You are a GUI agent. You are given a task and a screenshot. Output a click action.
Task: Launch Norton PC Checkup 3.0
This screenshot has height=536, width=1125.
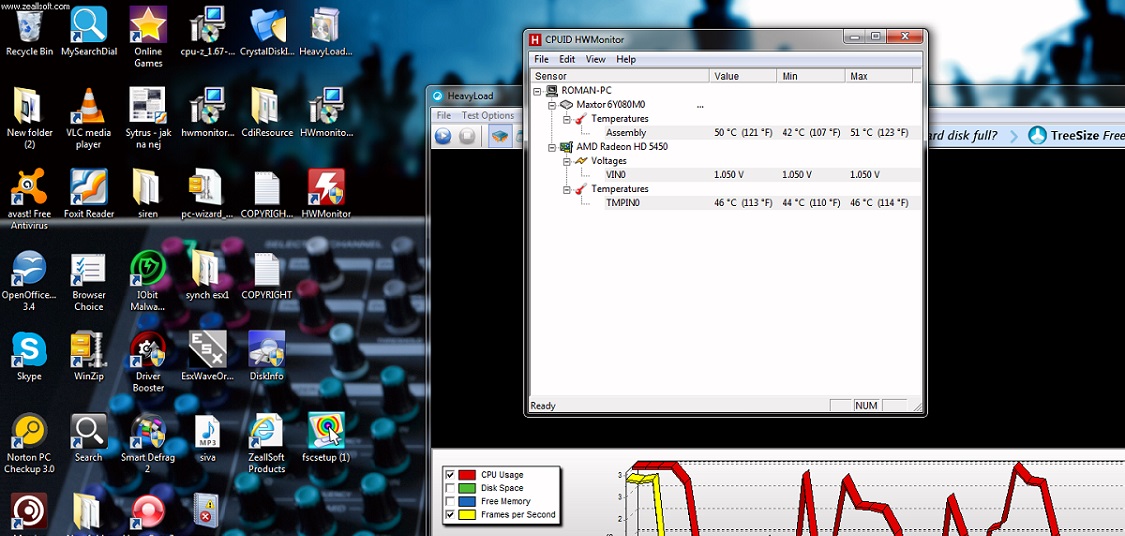pyautogui.click(x=29, y=443)
